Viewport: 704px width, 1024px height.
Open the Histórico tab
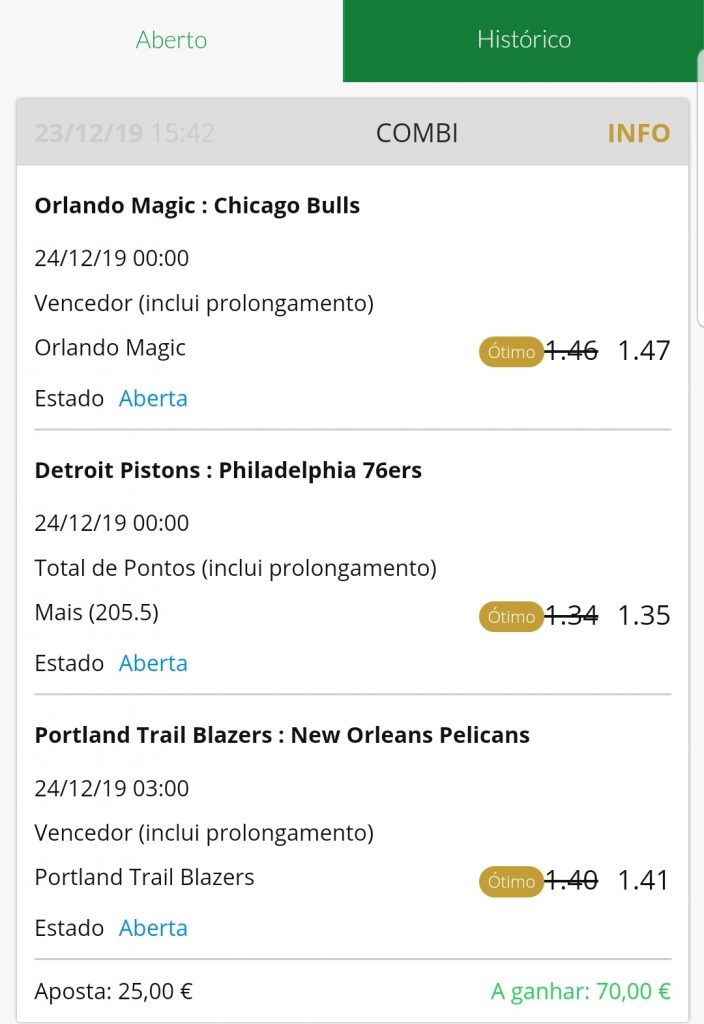[523, 40]
